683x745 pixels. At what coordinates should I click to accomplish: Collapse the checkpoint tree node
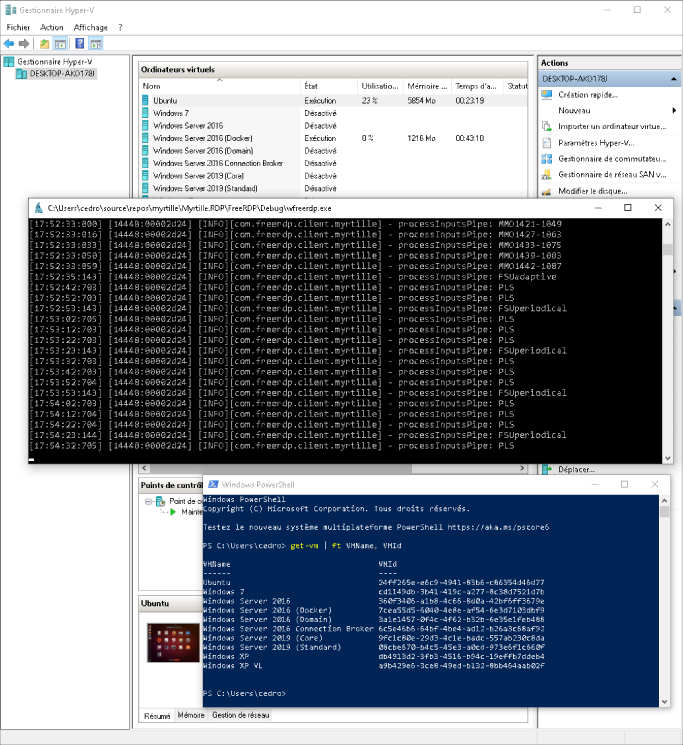[149, 501]
